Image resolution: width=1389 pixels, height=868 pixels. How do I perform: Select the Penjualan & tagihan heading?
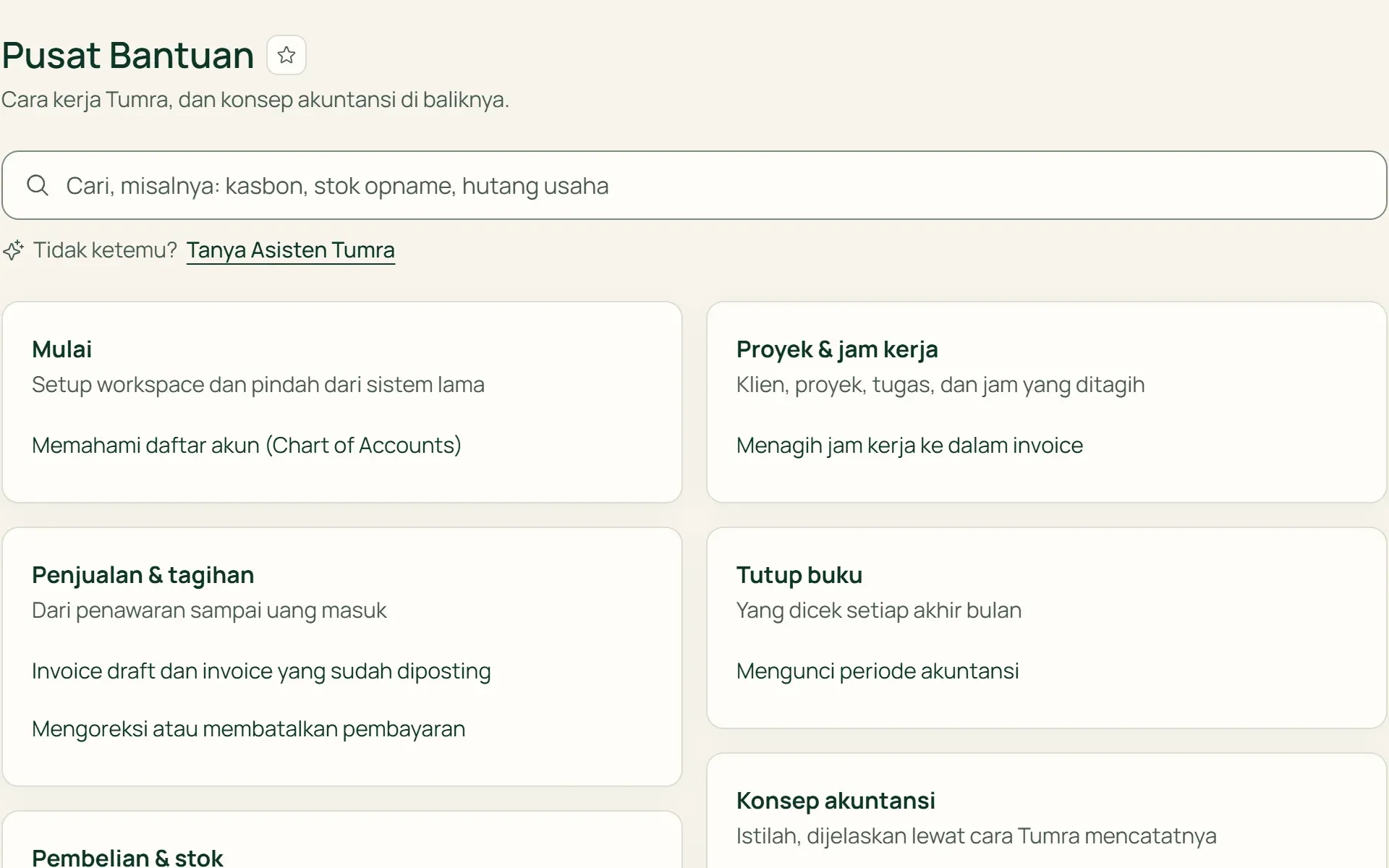143,575
